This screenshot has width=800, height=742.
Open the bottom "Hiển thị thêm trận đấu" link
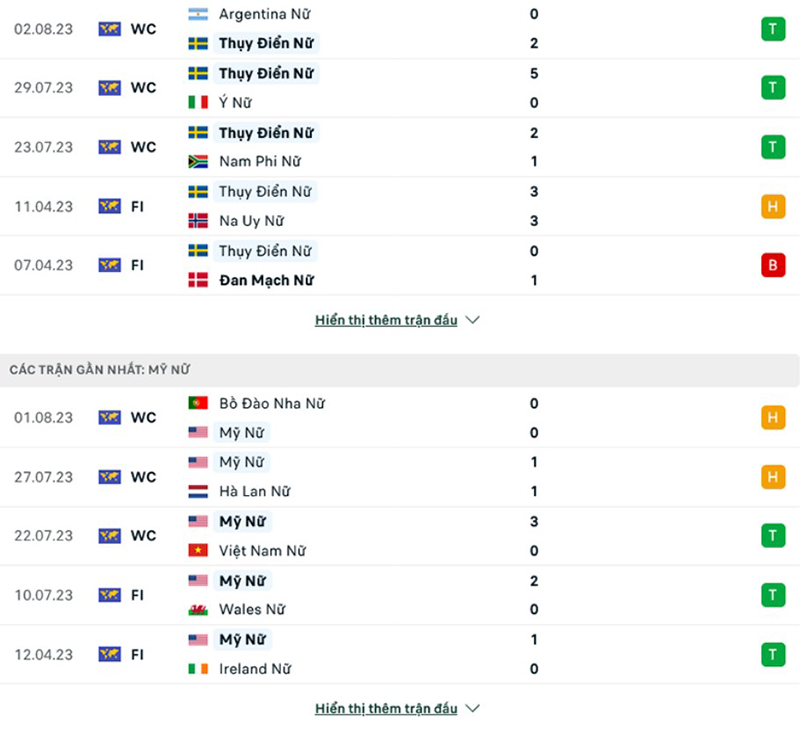[x=386, y=709]
